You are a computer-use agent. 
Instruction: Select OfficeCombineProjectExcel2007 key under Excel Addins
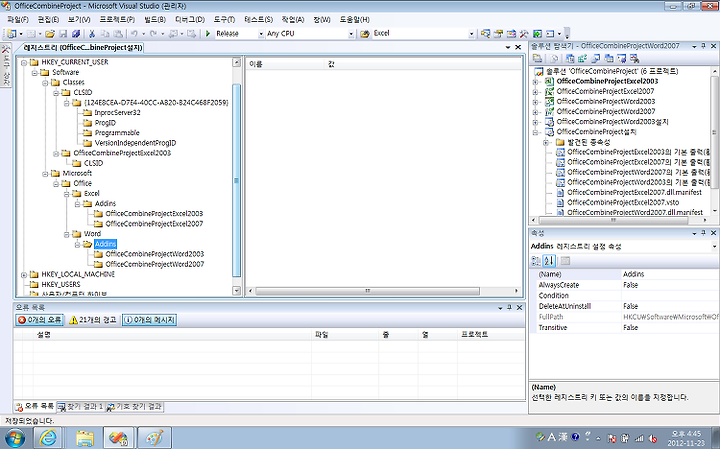(154, 224)
